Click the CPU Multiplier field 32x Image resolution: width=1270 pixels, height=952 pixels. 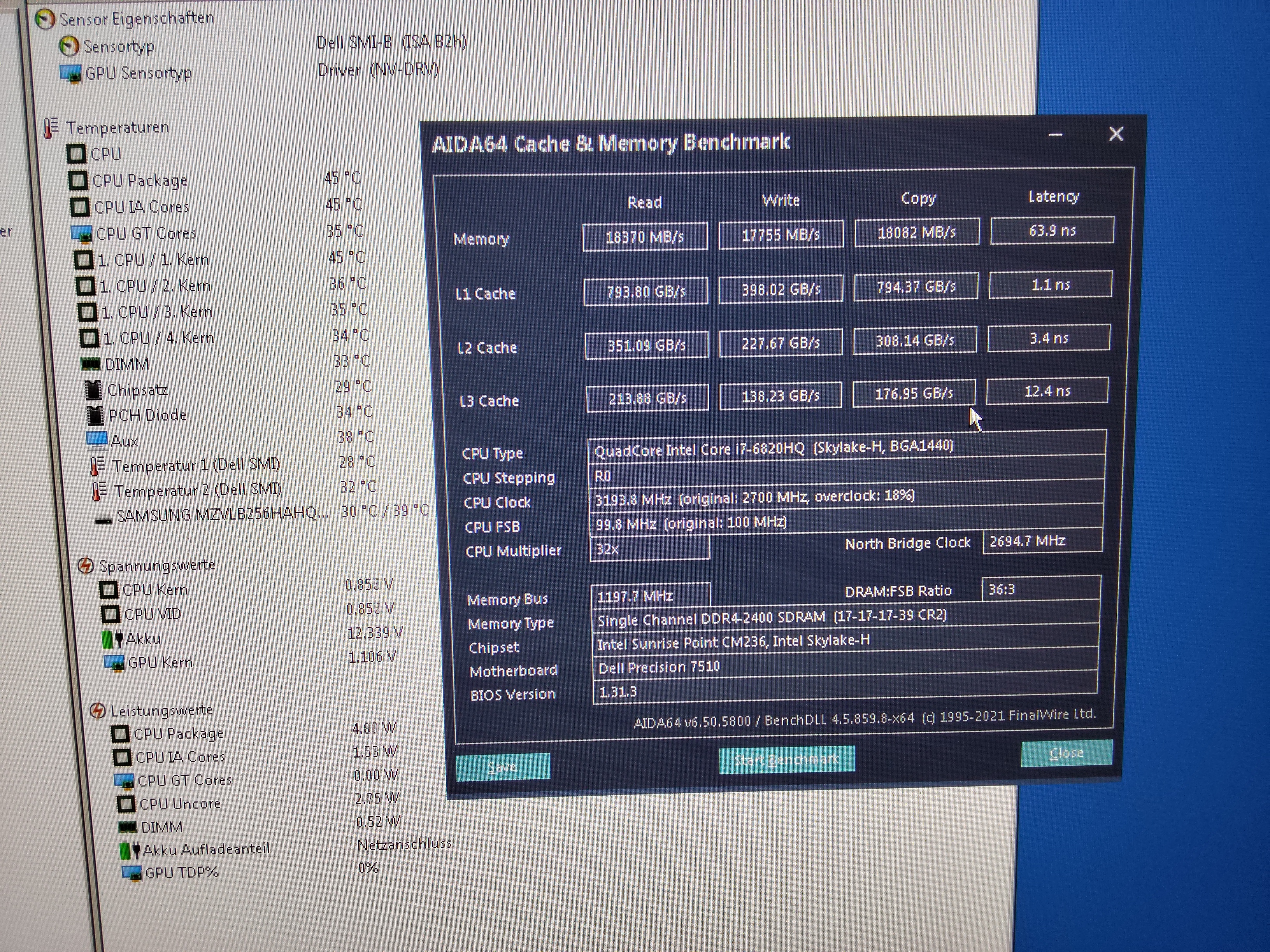650,549
